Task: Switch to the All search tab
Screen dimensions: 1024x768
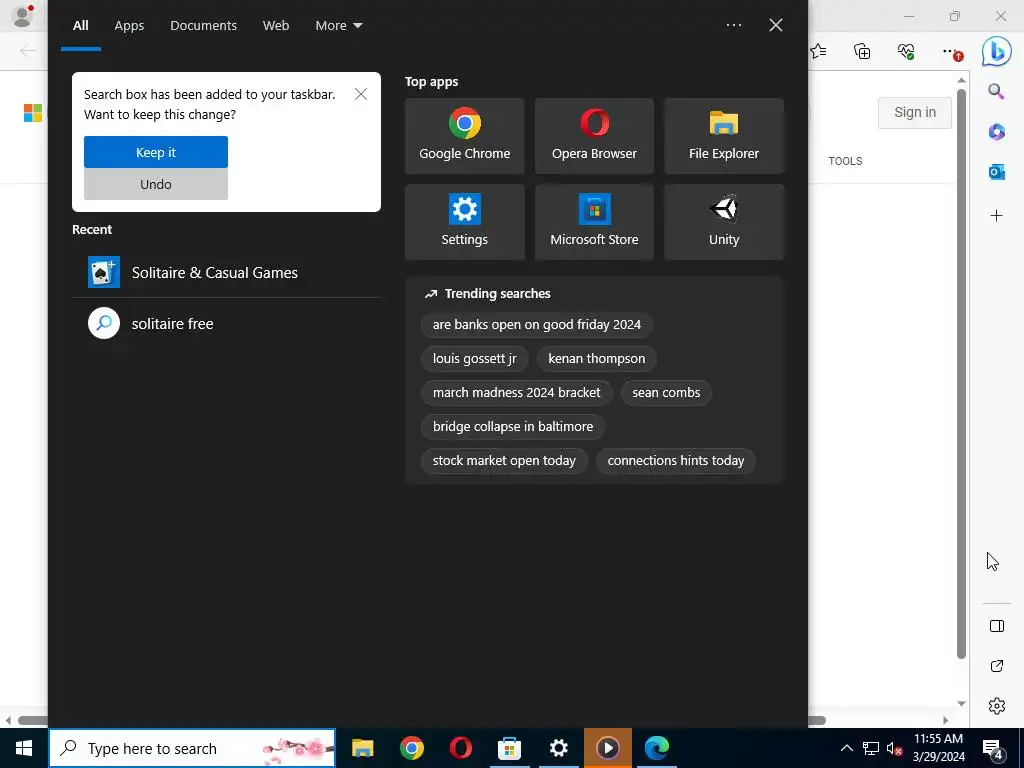Action: (80, 25)
